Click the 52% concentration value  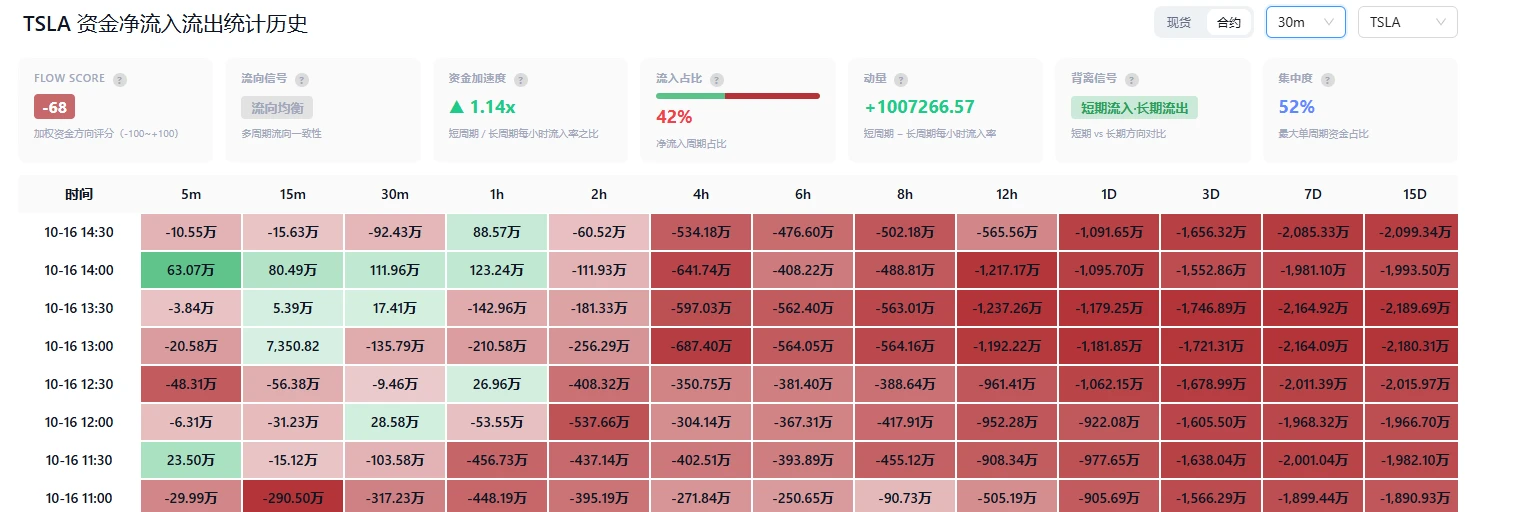[1297, 107]
